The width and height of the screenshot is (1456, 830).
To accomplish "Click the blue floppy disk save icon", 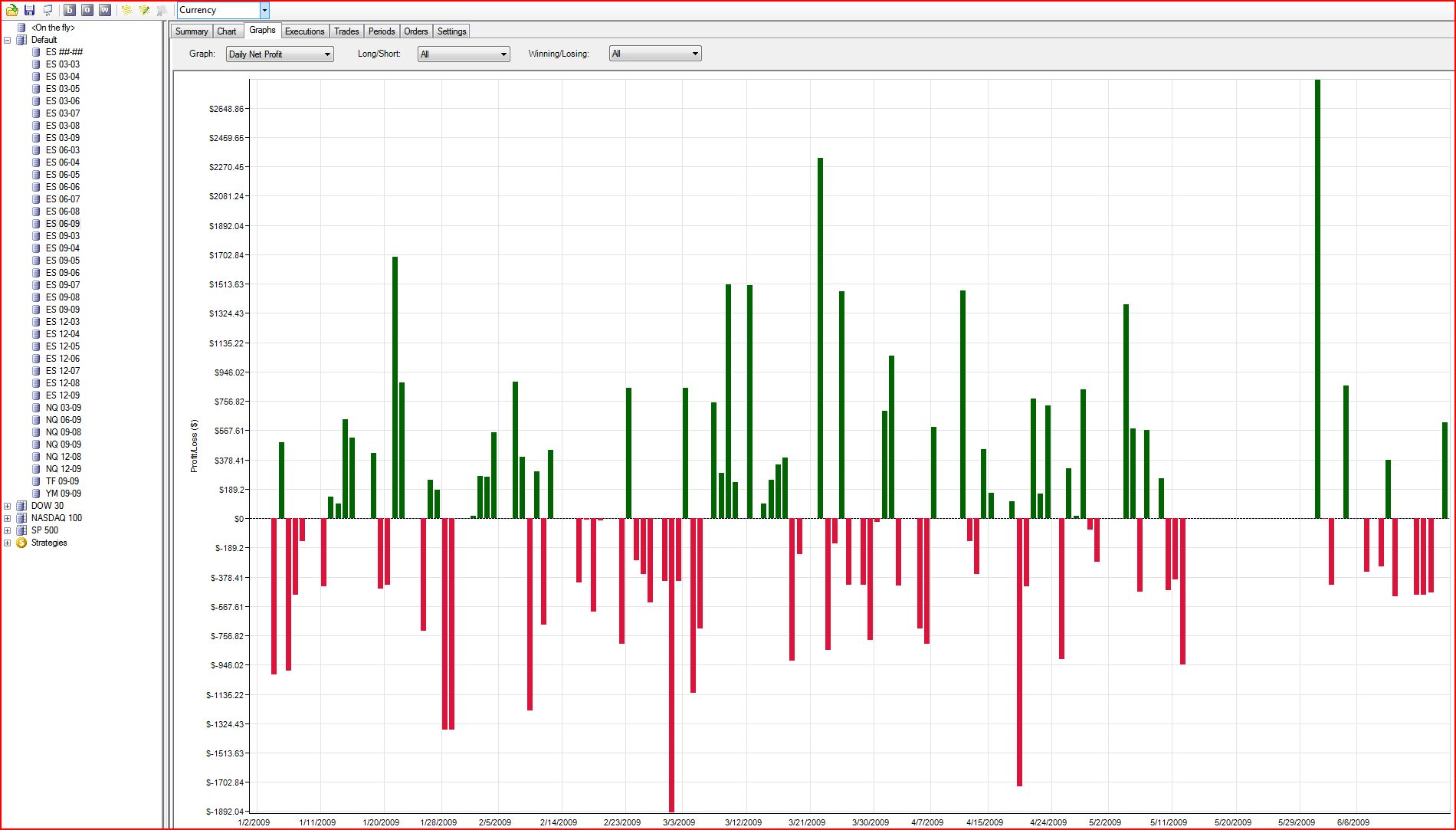I will (x=30, y=10).
